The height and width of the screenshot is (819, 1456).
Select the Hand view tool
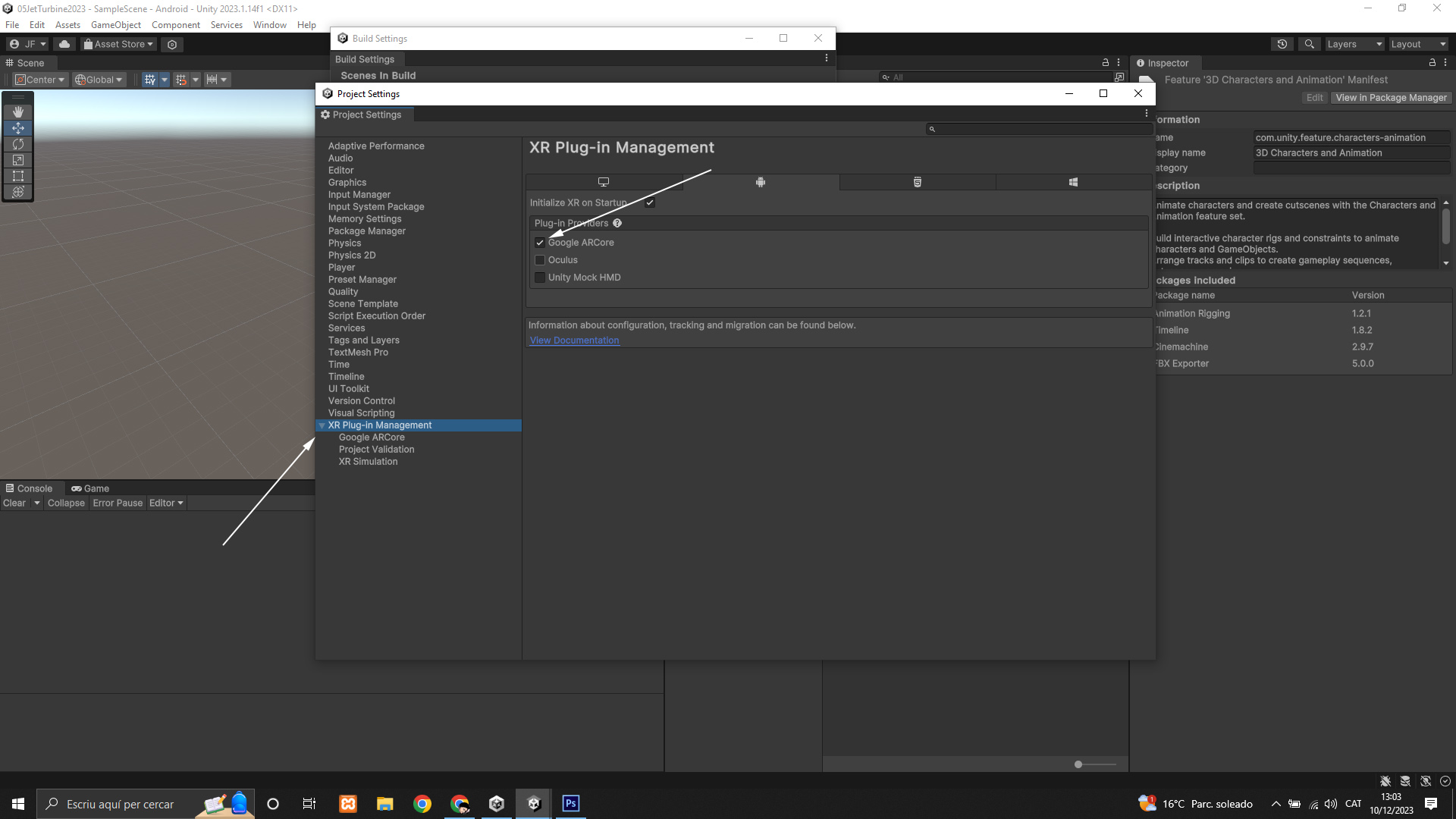pyautogui.click(x=18, y=112)
